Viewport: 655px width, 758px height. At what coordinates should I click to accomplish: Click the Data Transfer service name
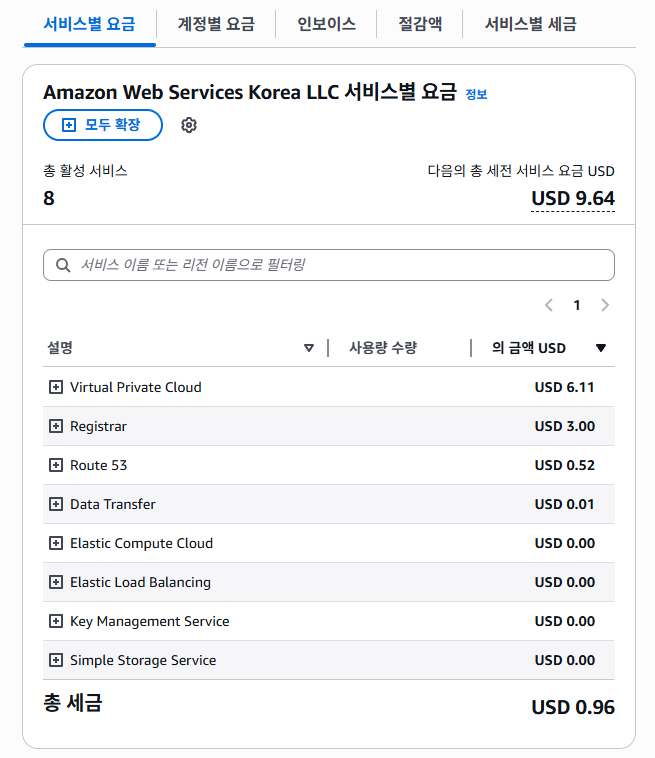(113, 504)
